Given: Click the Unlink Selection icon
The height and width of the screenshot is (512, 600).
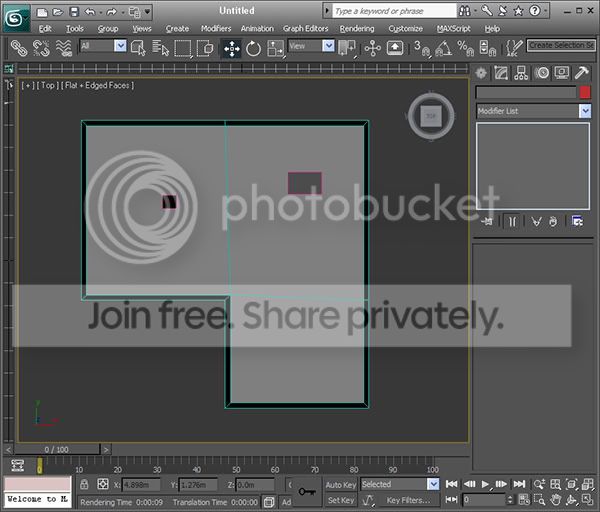Looking at the screenshot, I should [41, 49].
